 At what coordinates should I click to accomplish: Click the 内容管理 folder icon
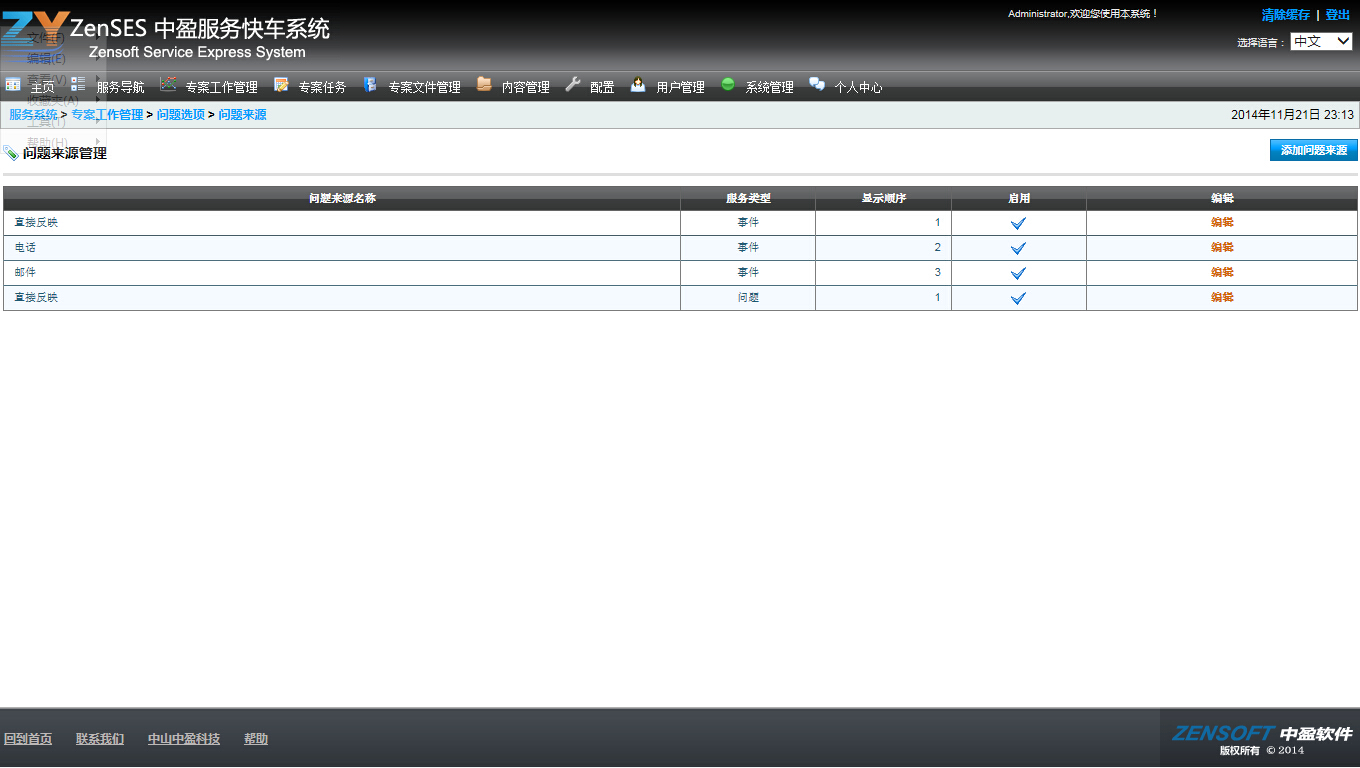484,85
